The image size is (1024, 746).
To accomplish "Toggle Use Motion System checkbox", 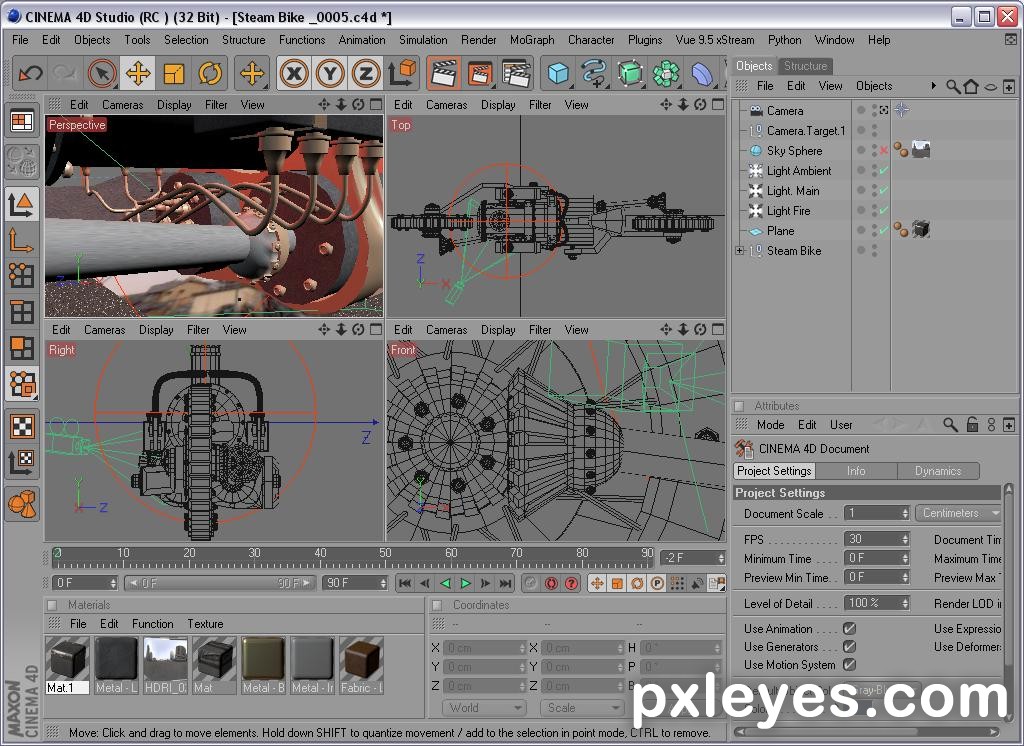I will (x=849, y=665).
